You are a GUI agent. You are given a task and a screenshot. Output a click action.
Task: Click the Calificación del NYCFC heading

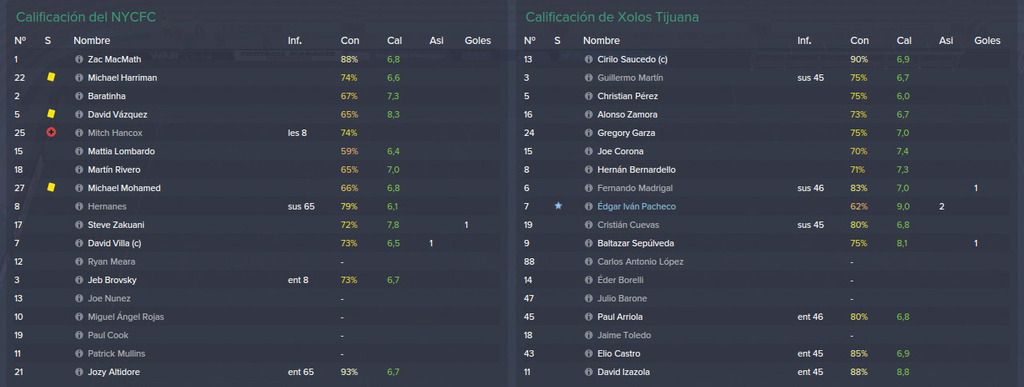point(86,17)
